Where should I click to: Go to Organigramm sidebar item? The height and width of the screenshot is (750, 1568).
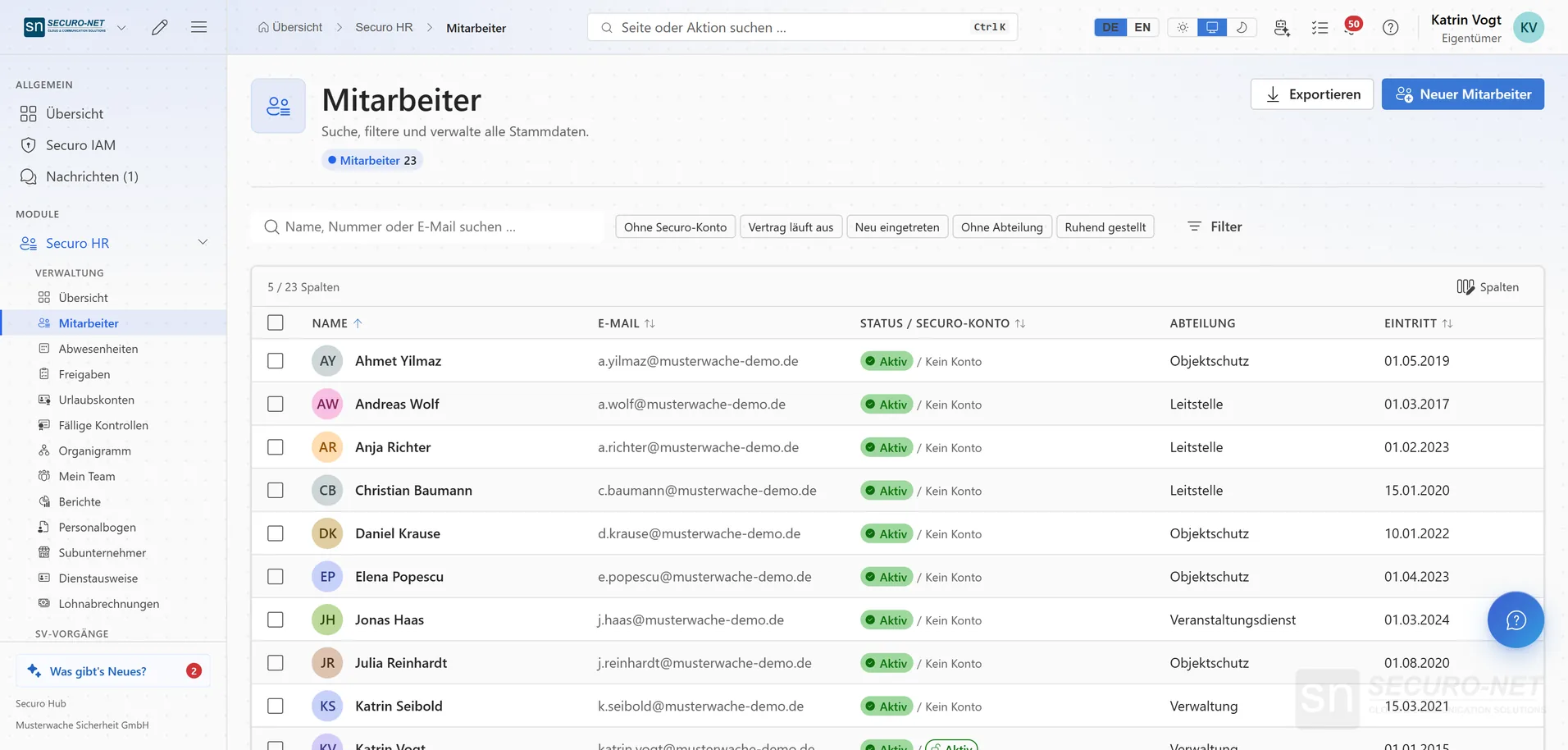coord(94,450)
